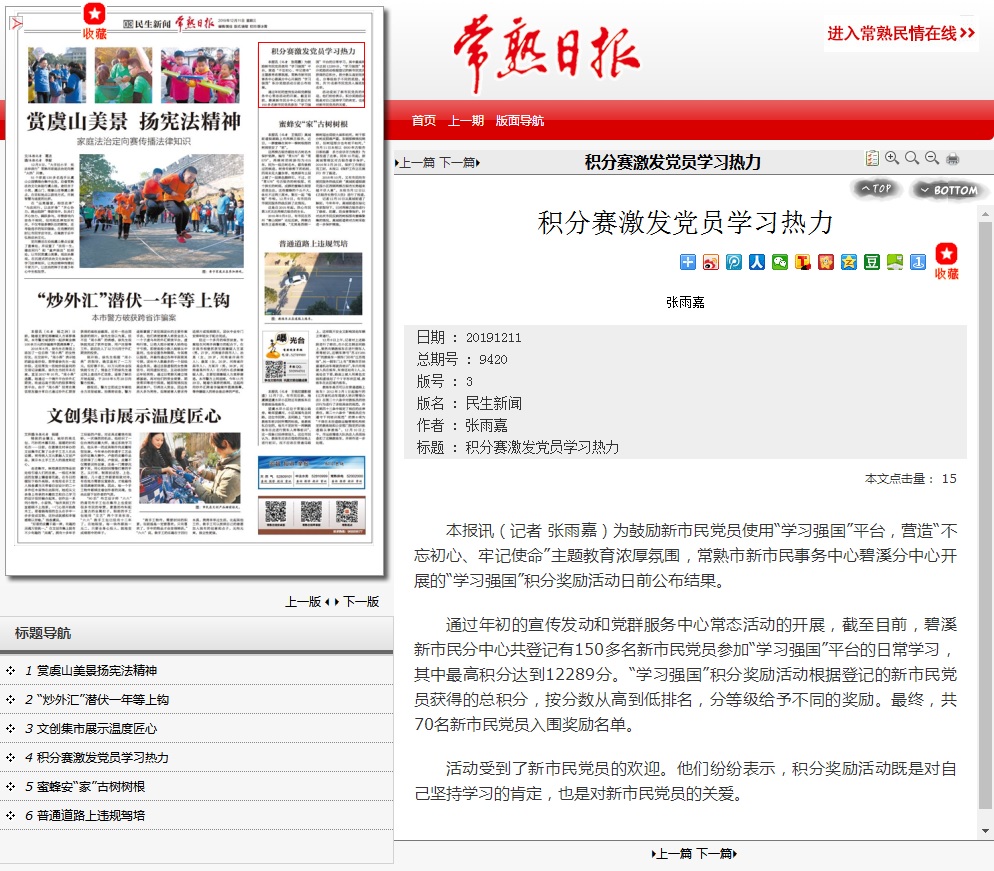Click the rope-skipping photo on the page image
This screenshot has width=994, height=871.
(x=162, y=210)
